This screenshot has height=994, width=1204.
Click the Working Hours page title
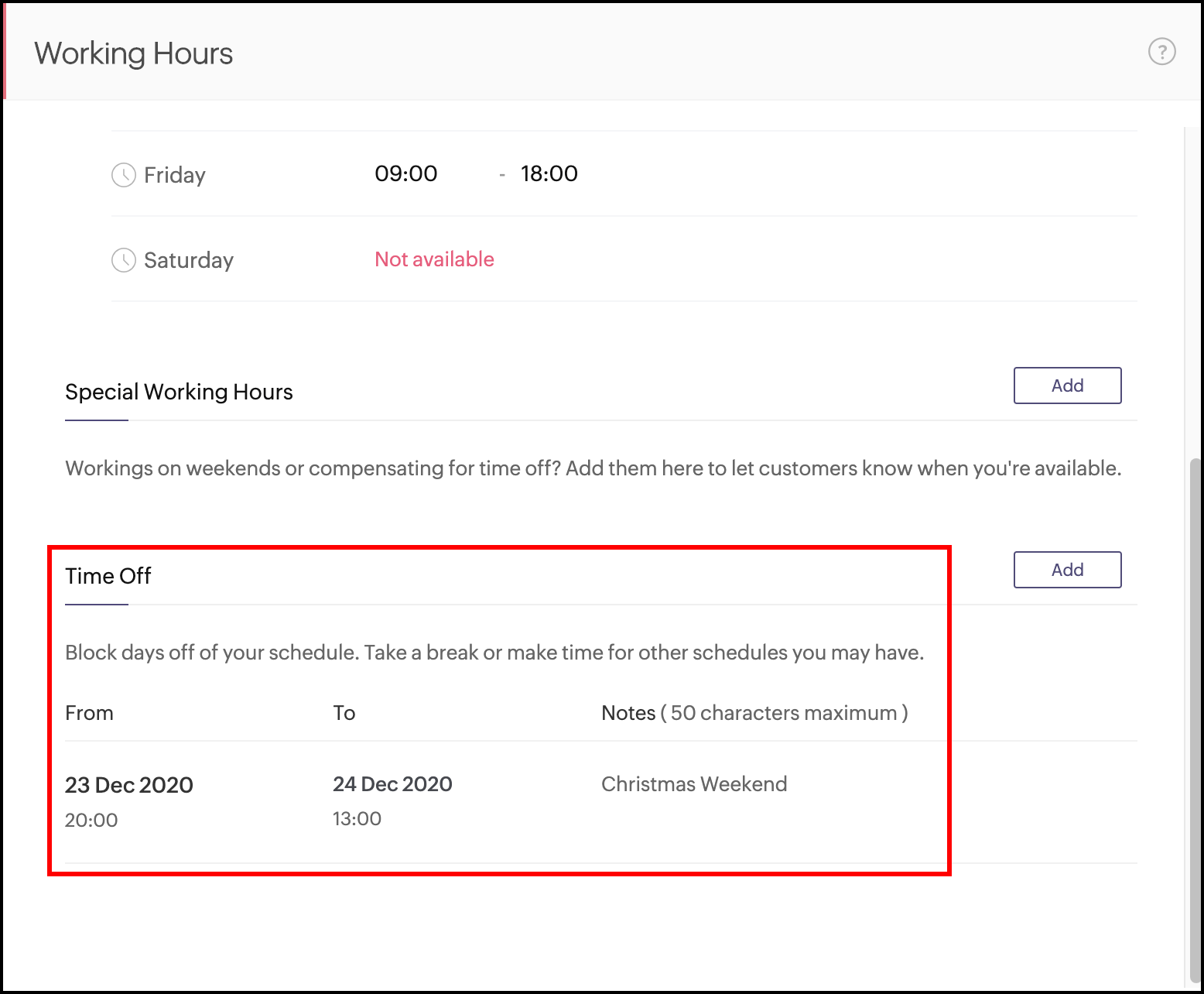(x=134, y=53)
